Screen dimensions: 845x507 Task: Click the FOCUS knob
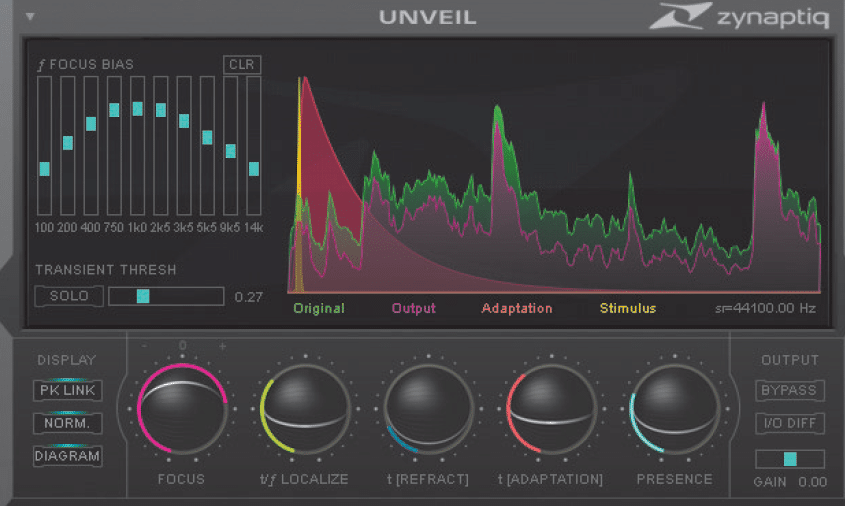[182, 408]
